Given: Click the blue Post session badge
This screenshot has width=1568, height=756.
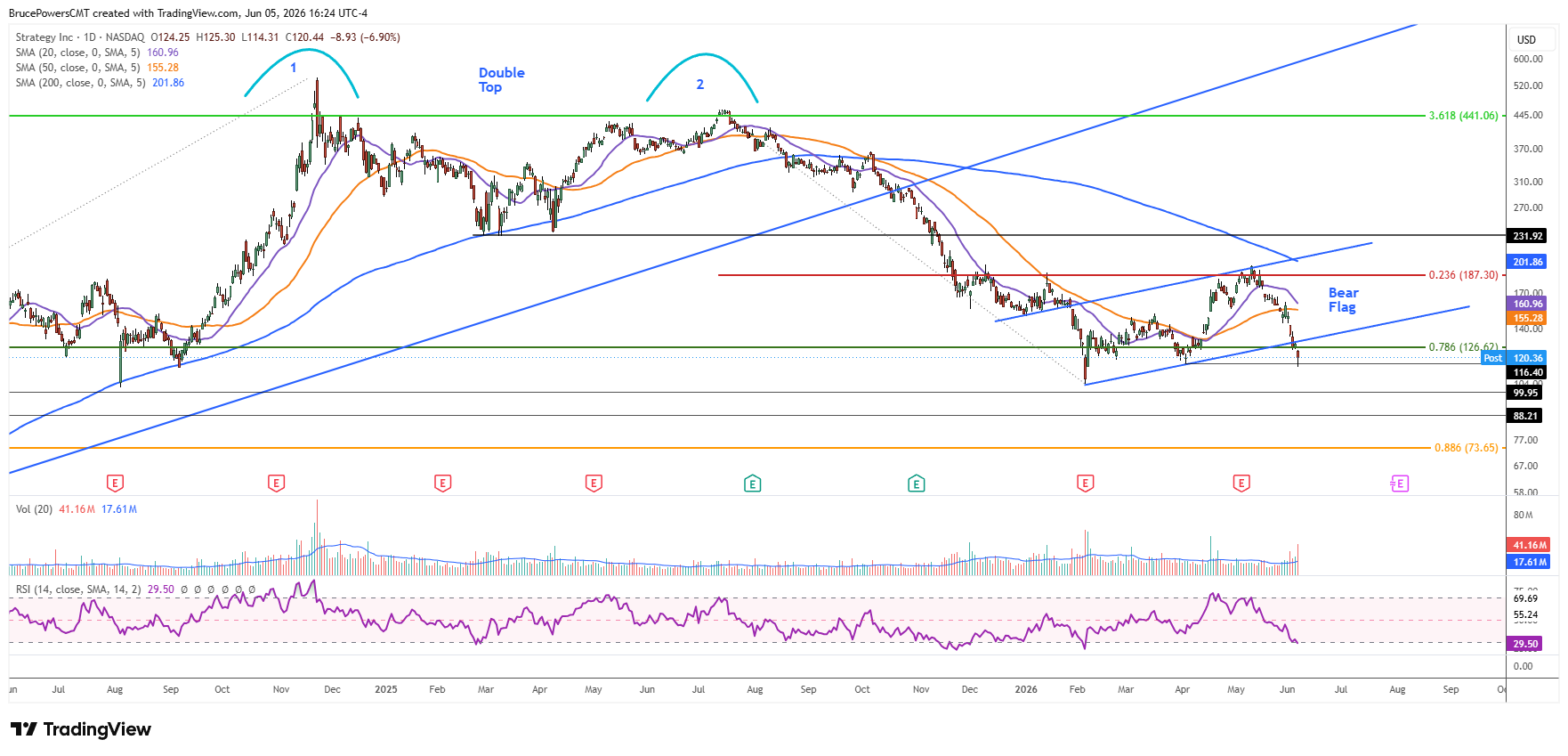Looking at the screenshot, I should tap(1492, 358).
